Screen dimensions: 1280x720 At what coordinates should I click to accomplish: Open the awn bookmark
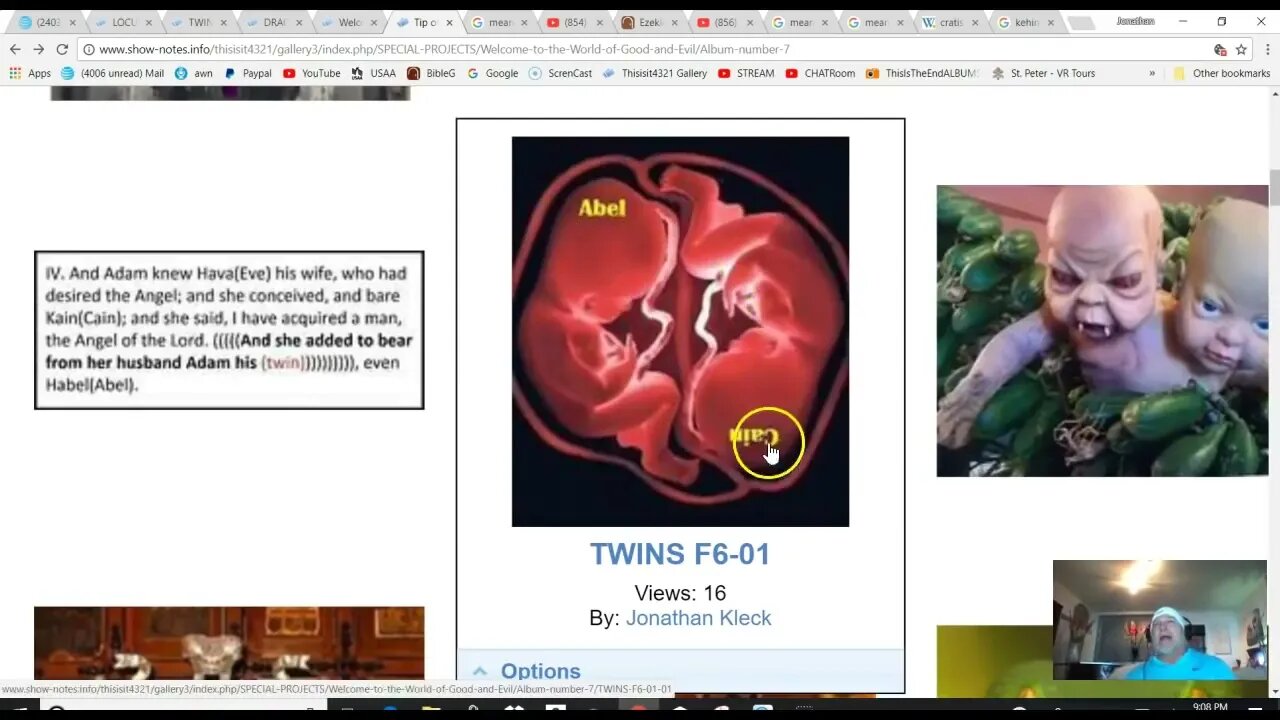pyautogui.click(x=194, y=73)
